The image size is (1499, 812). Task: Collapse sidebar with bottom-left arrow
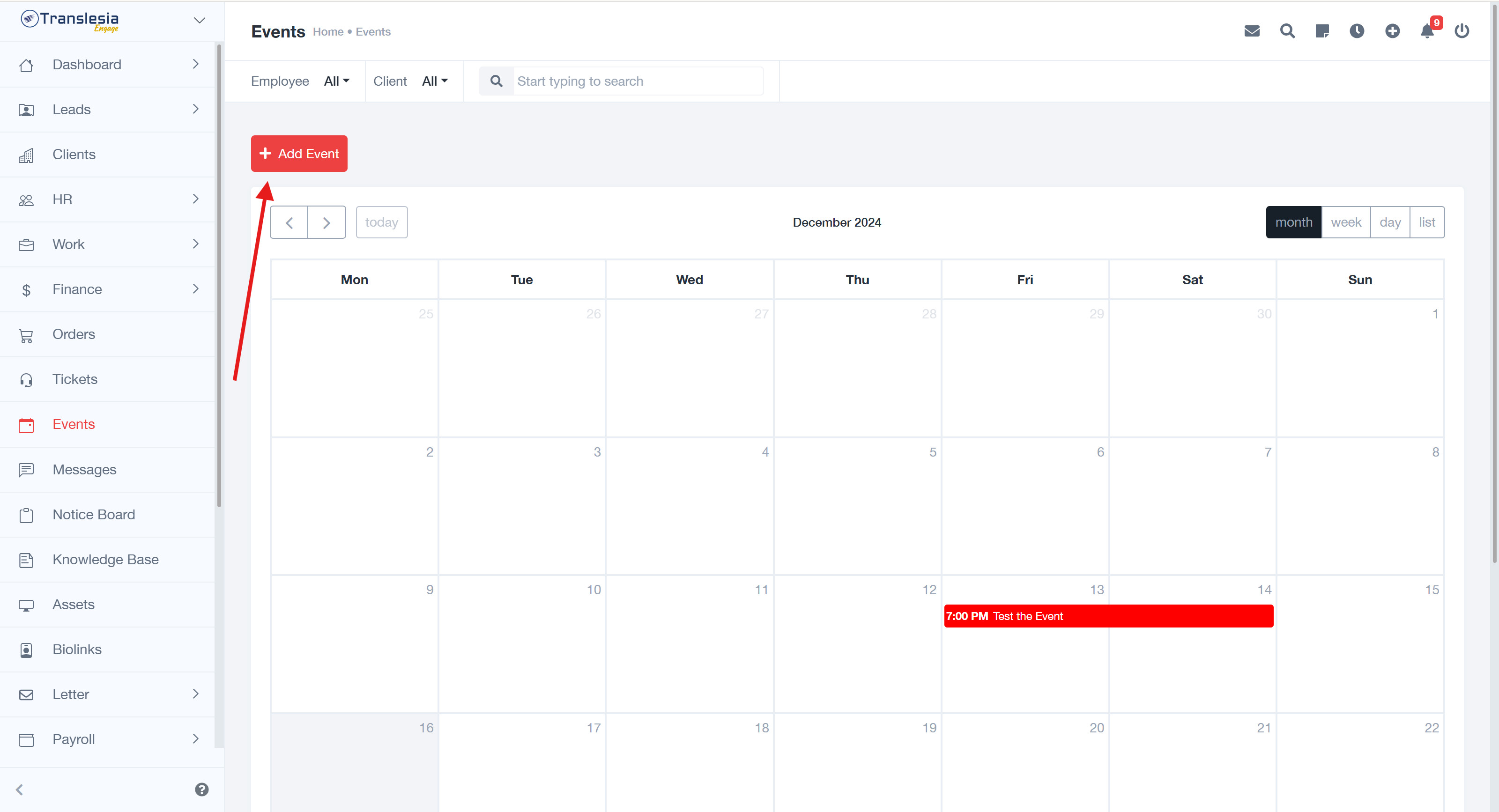click(20, 790)
